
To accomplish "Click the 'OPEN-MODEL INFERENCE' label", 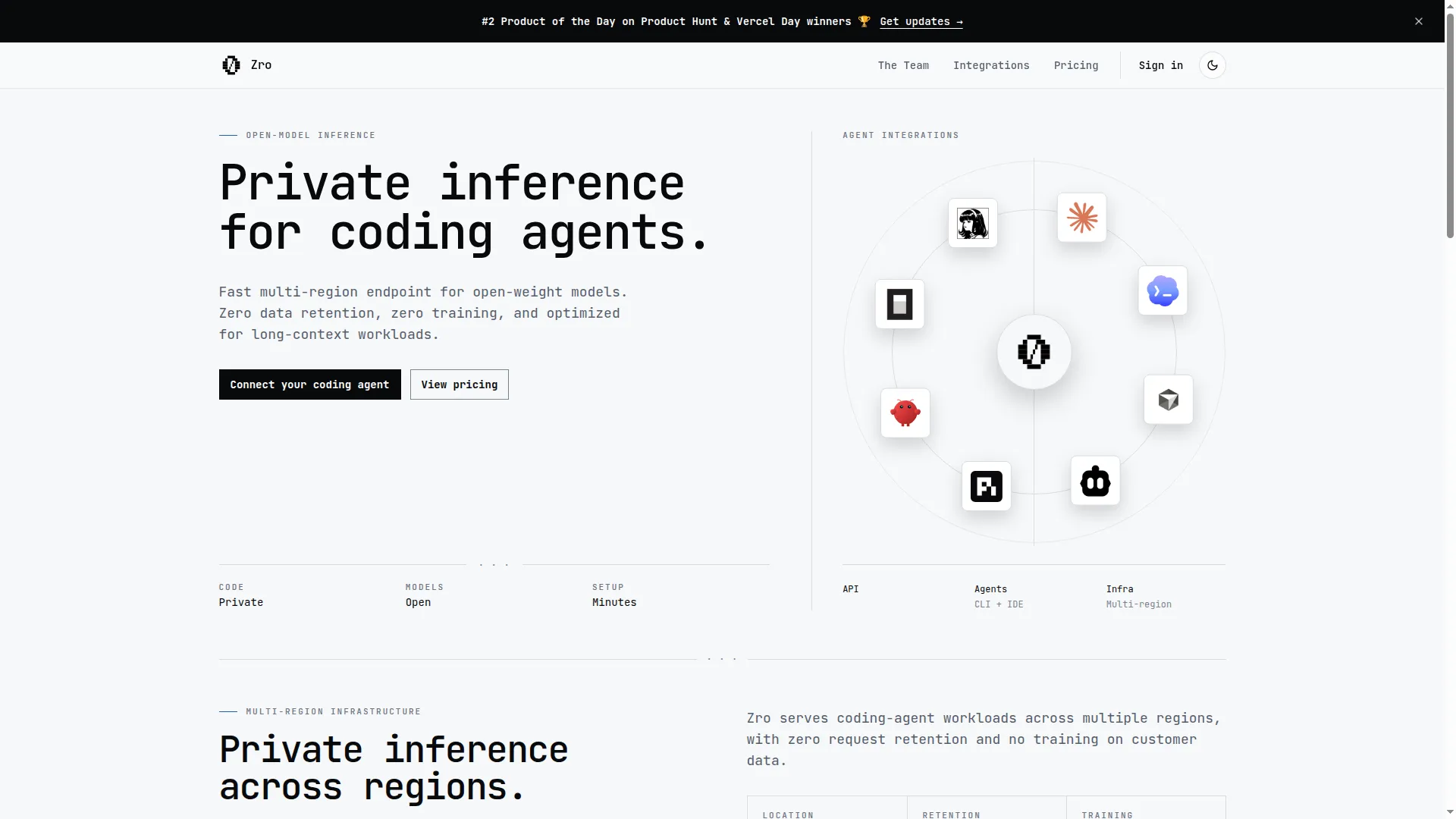I will (x=310, y=135).
